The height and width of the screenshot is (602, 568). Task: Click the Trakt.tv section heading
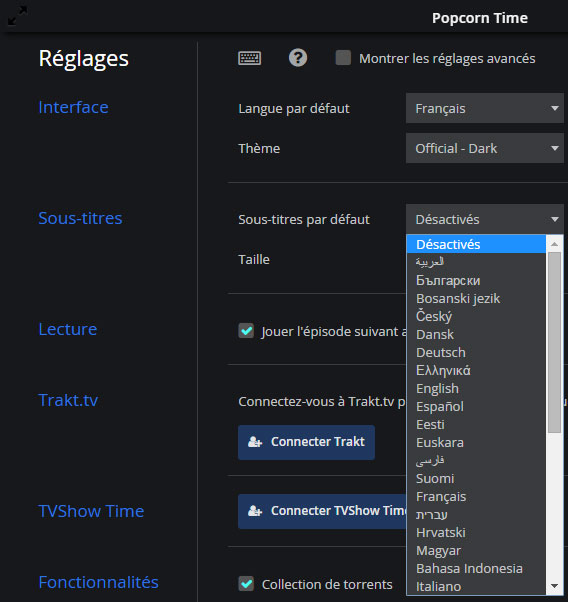(68, 400)
